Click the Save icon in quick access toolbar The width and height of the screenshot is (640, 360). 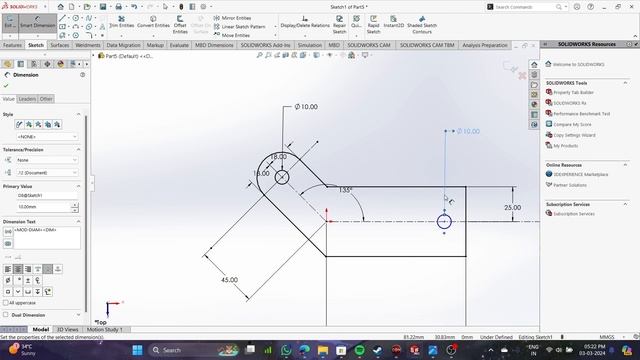click(103, 7)
